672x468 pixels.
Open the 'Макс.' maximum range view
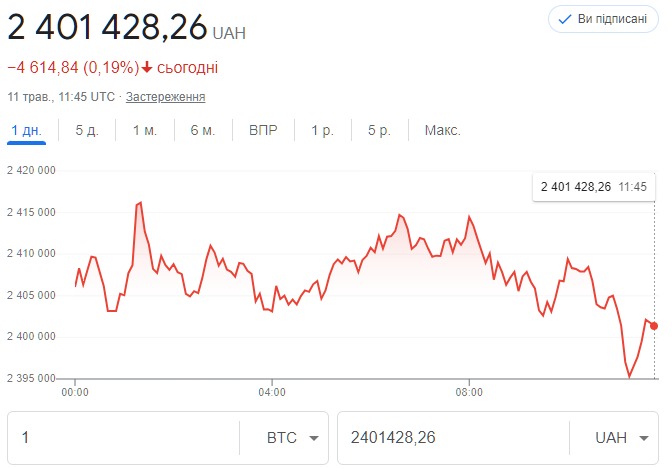[442, 131]
